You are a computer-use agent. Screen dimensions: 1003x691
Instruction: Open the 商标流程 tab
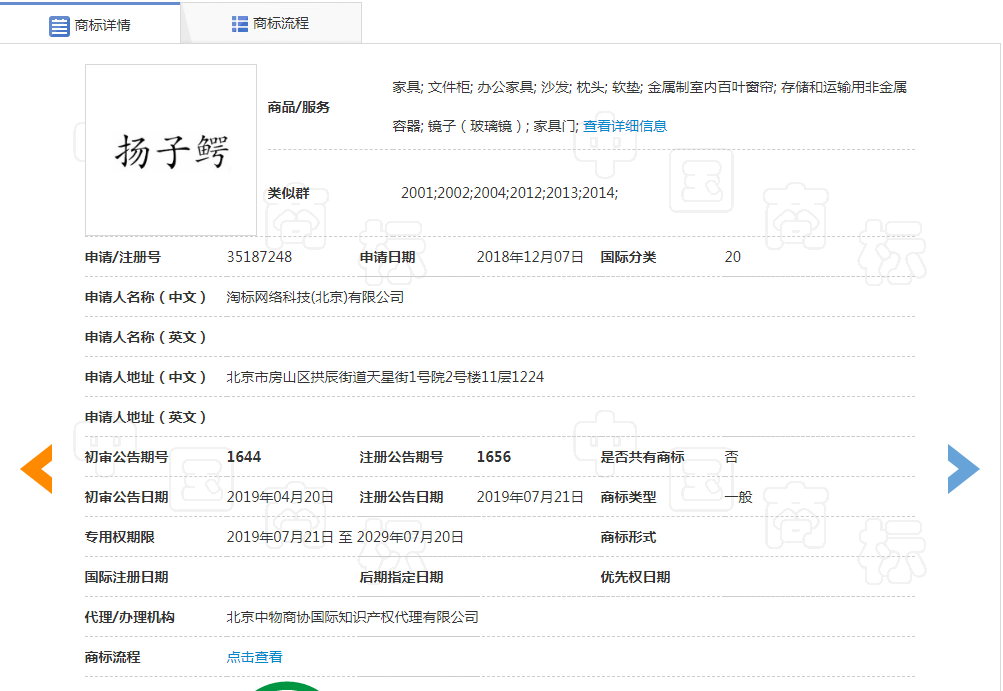pyautogui.click(x=271, y=23)
